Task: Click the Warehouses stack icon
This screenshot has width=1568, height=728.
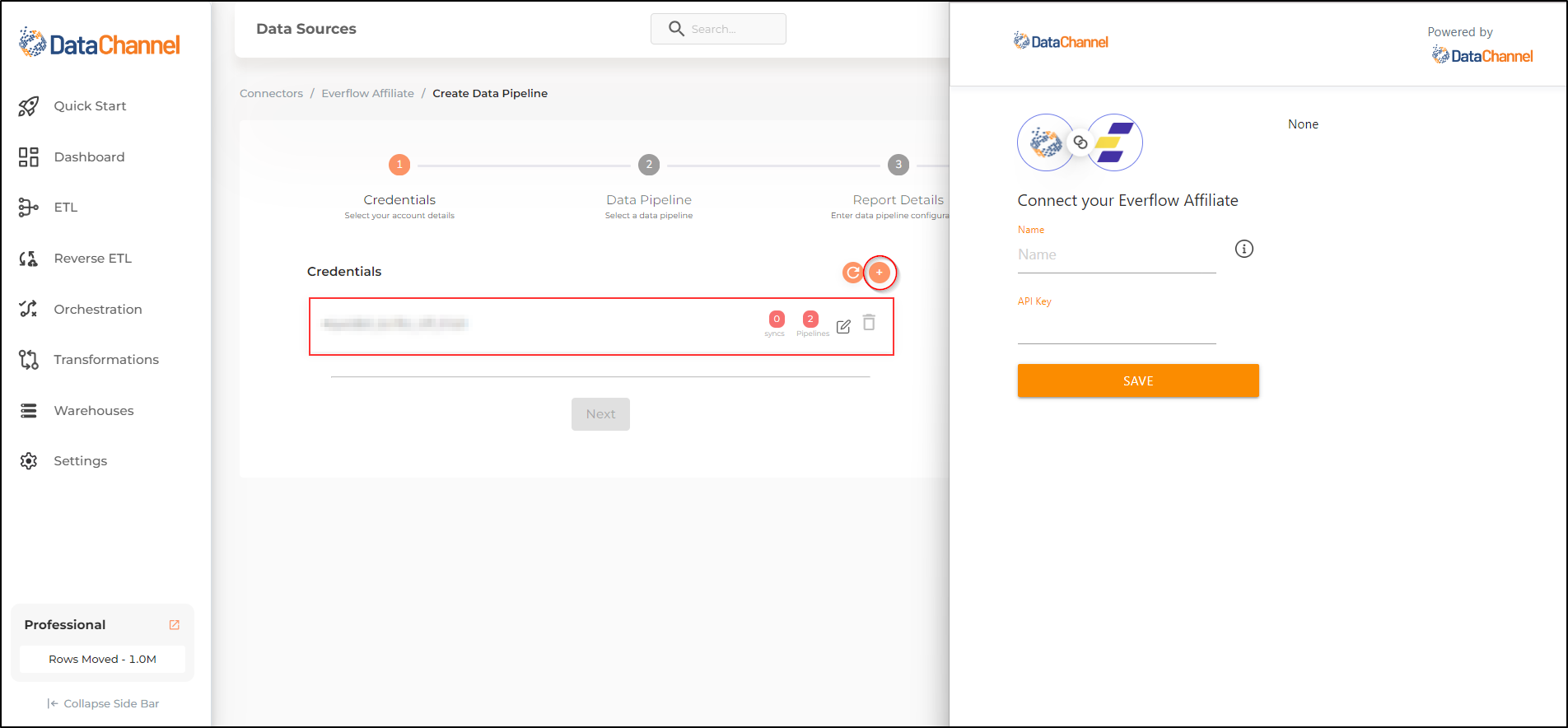Action: pyautogui.click(x=29, y=411)
